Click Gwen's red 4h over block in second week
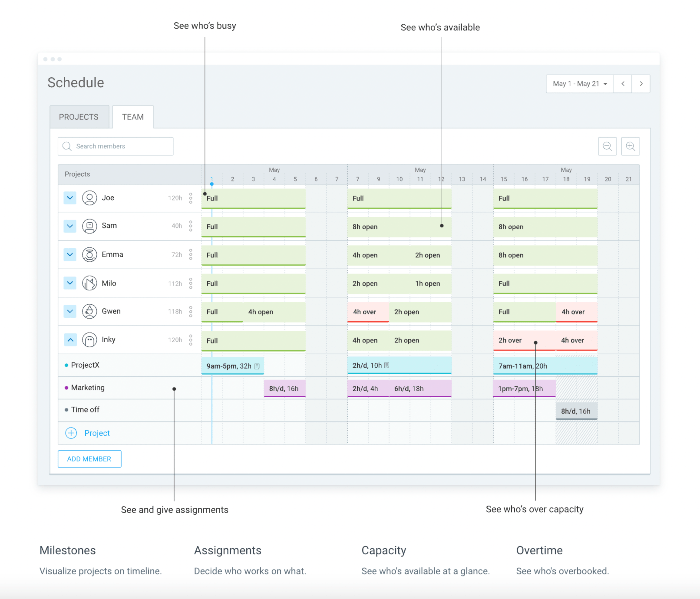This screenshot has height=599, width=700. [368, 312]
